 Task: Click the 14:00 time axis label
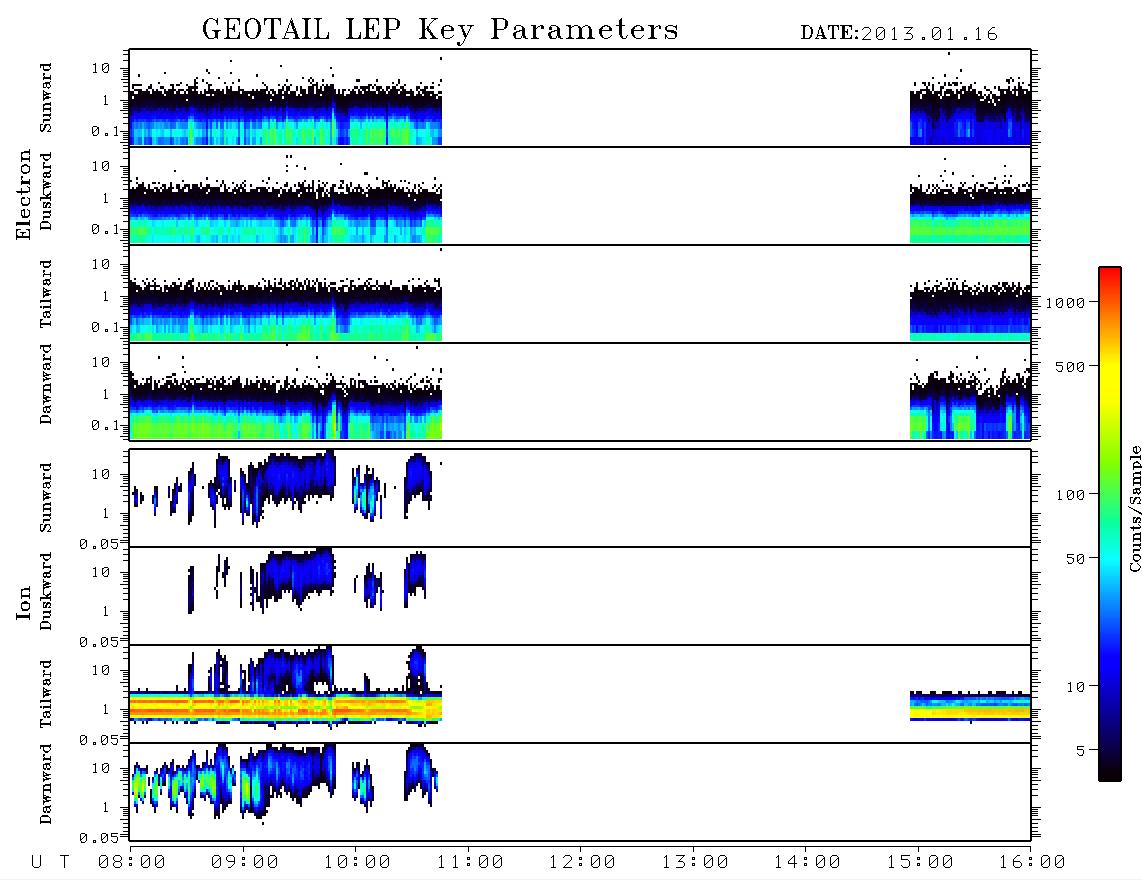click(x=807, y=863)
